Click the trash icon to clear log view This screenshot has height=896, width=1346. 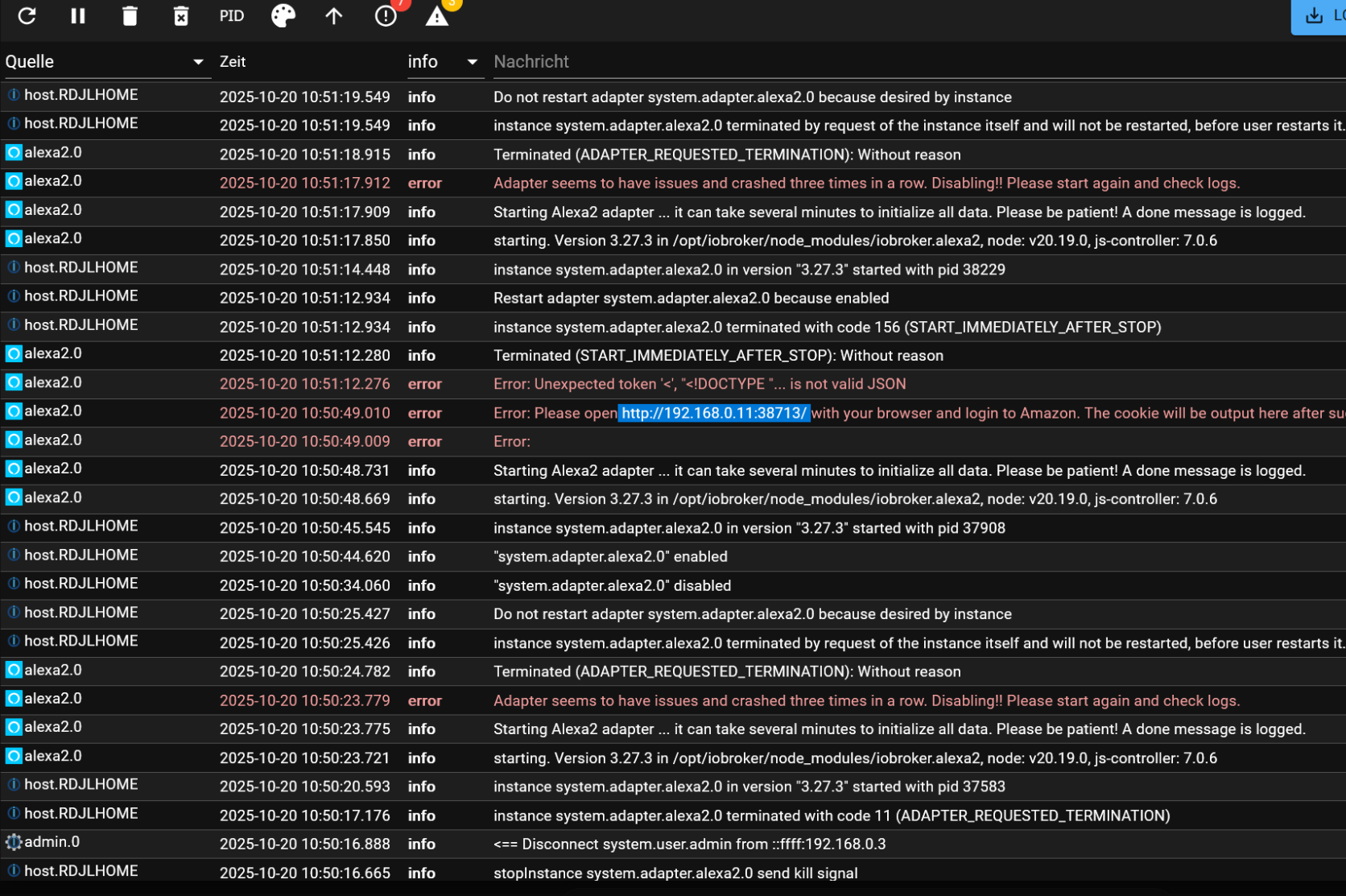pyautogui.click(x=130, y=16)
